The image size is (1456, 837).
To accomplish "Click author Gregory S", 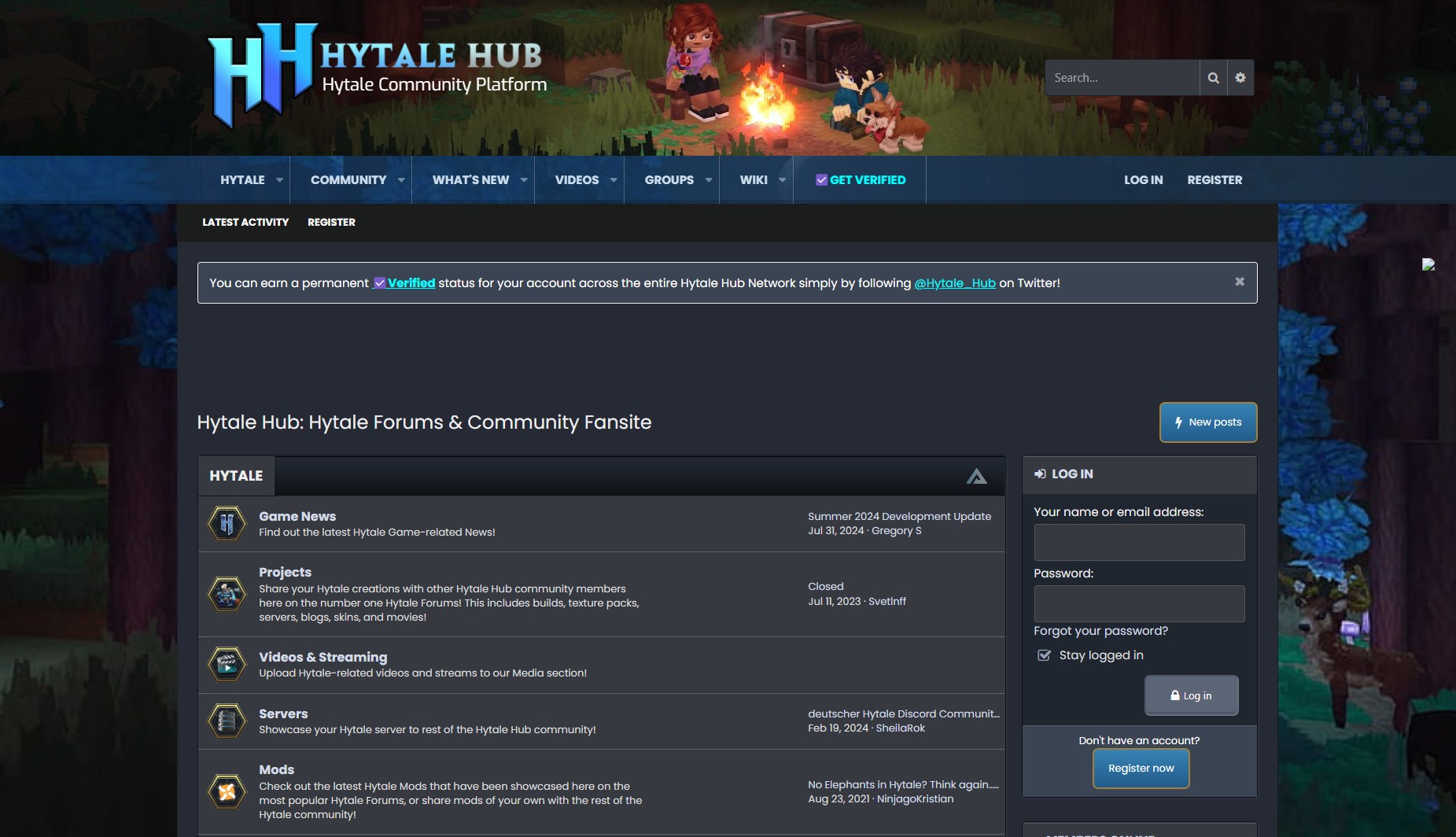I will (897, 531).
